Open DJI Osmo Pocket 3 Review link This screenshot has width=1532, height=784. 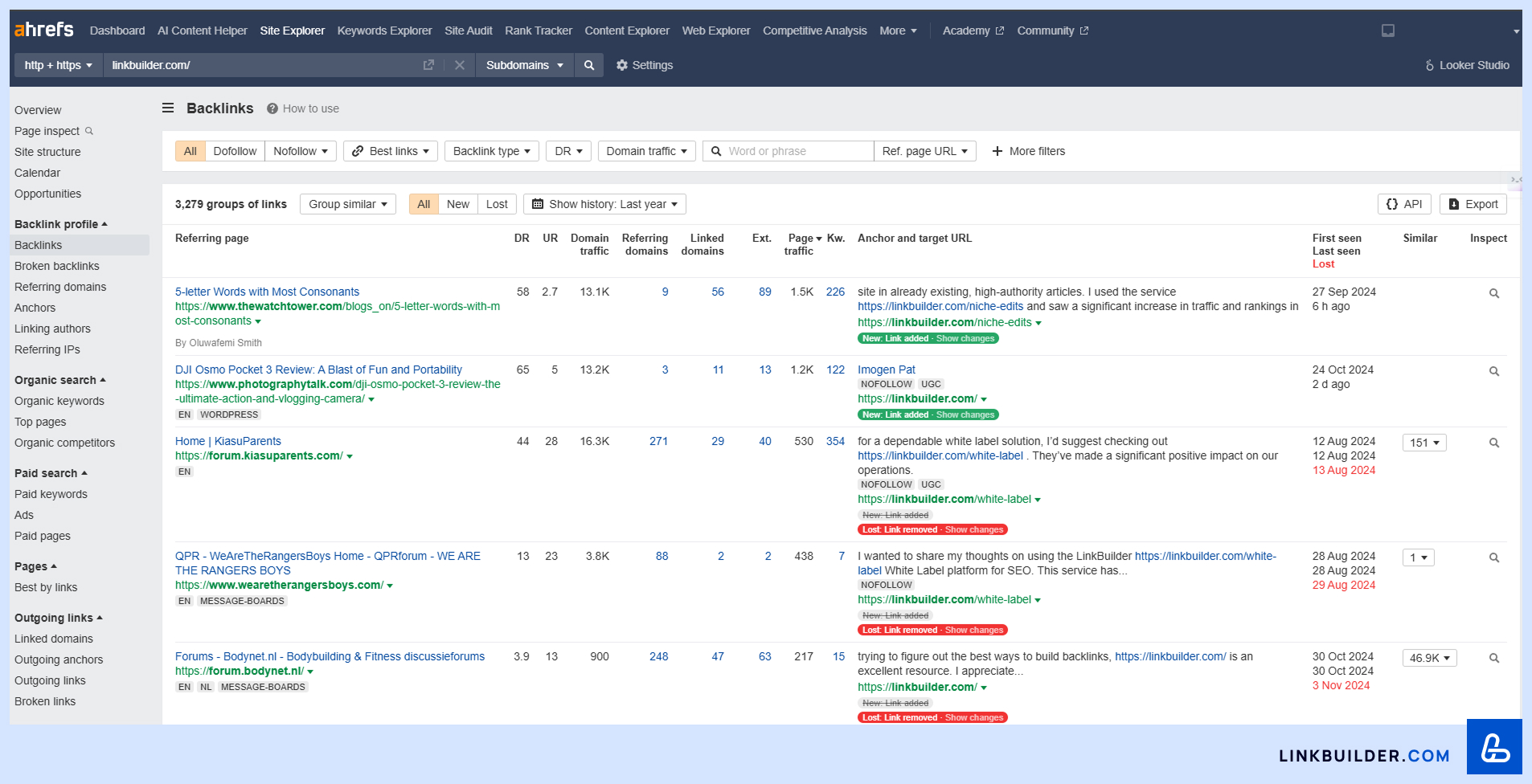tap(318, 370)
